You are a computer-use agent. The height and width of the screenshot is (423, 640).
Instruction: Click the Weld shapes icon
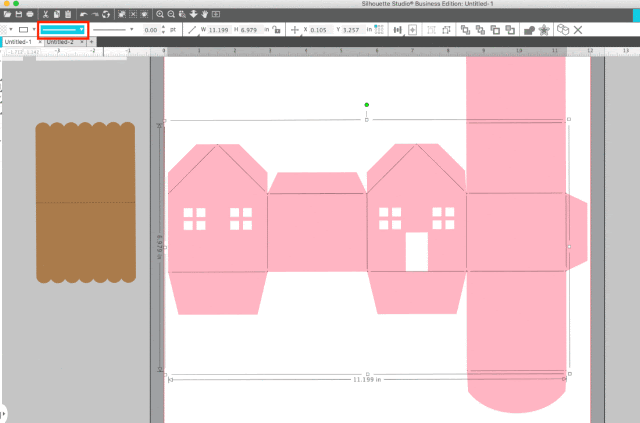coord(529,30)
